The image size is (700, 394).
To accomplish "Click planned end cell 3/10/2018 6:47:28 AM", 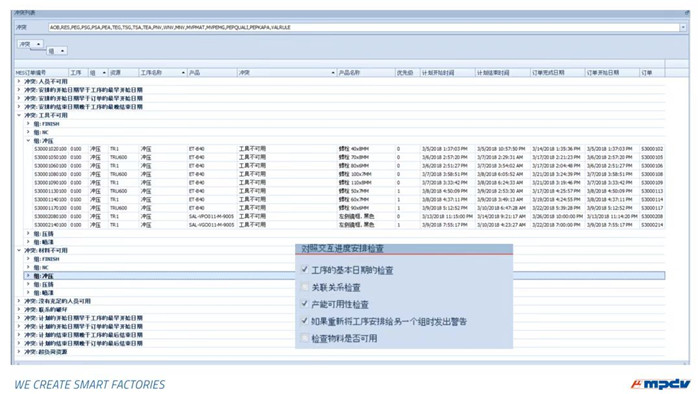I will (502, 208).
